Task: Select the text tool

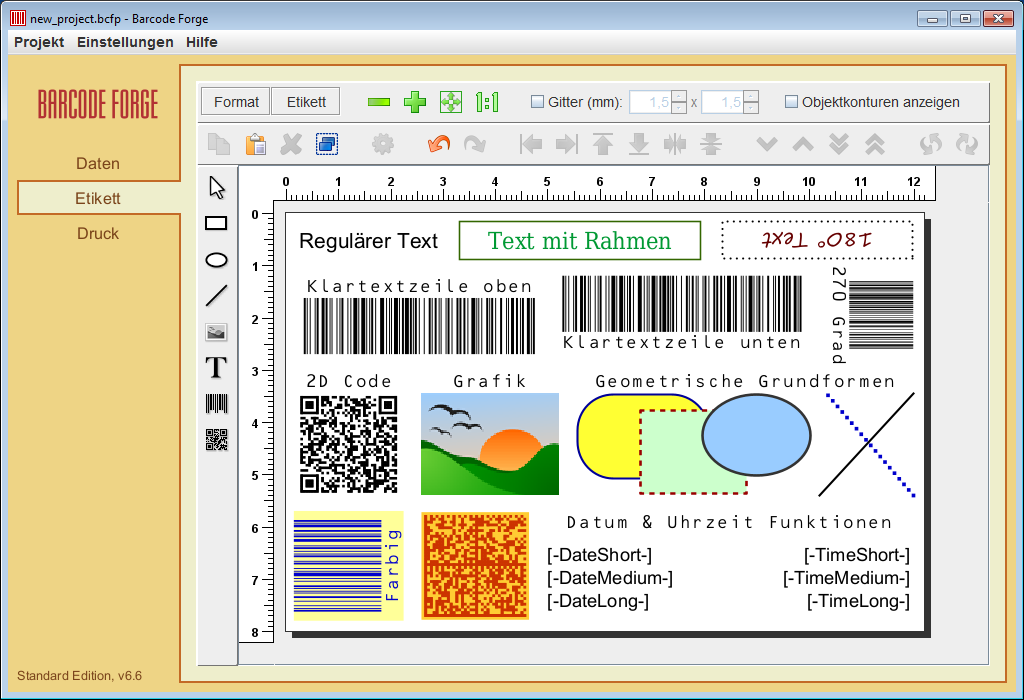Action: (217, 368)
